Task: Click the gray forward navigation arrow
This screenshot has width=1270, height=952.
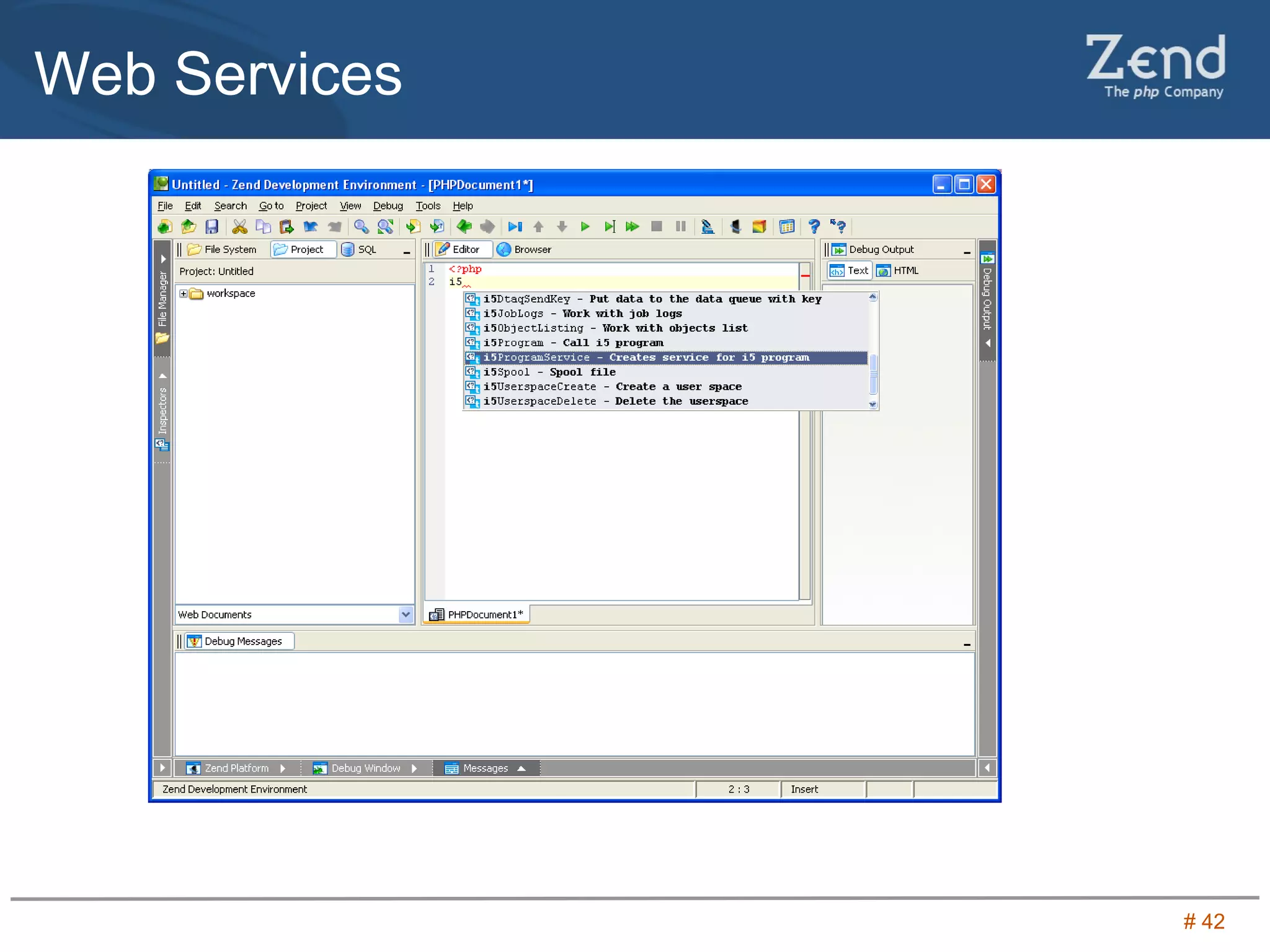Action: click(487, 227)
